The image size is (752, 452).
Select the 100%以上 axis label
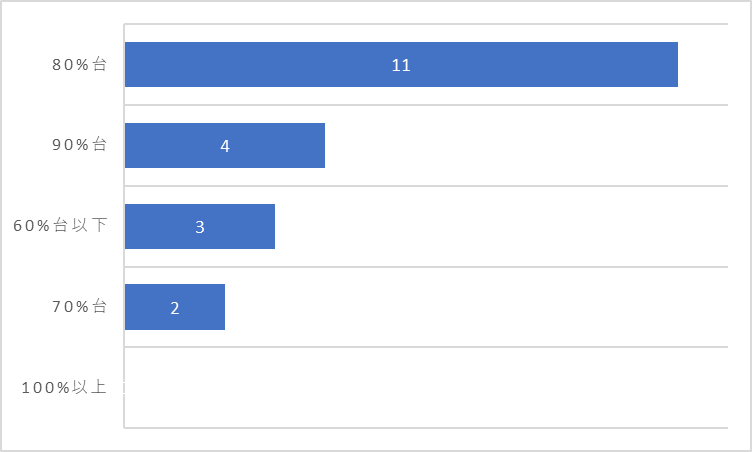coord(64,387)
